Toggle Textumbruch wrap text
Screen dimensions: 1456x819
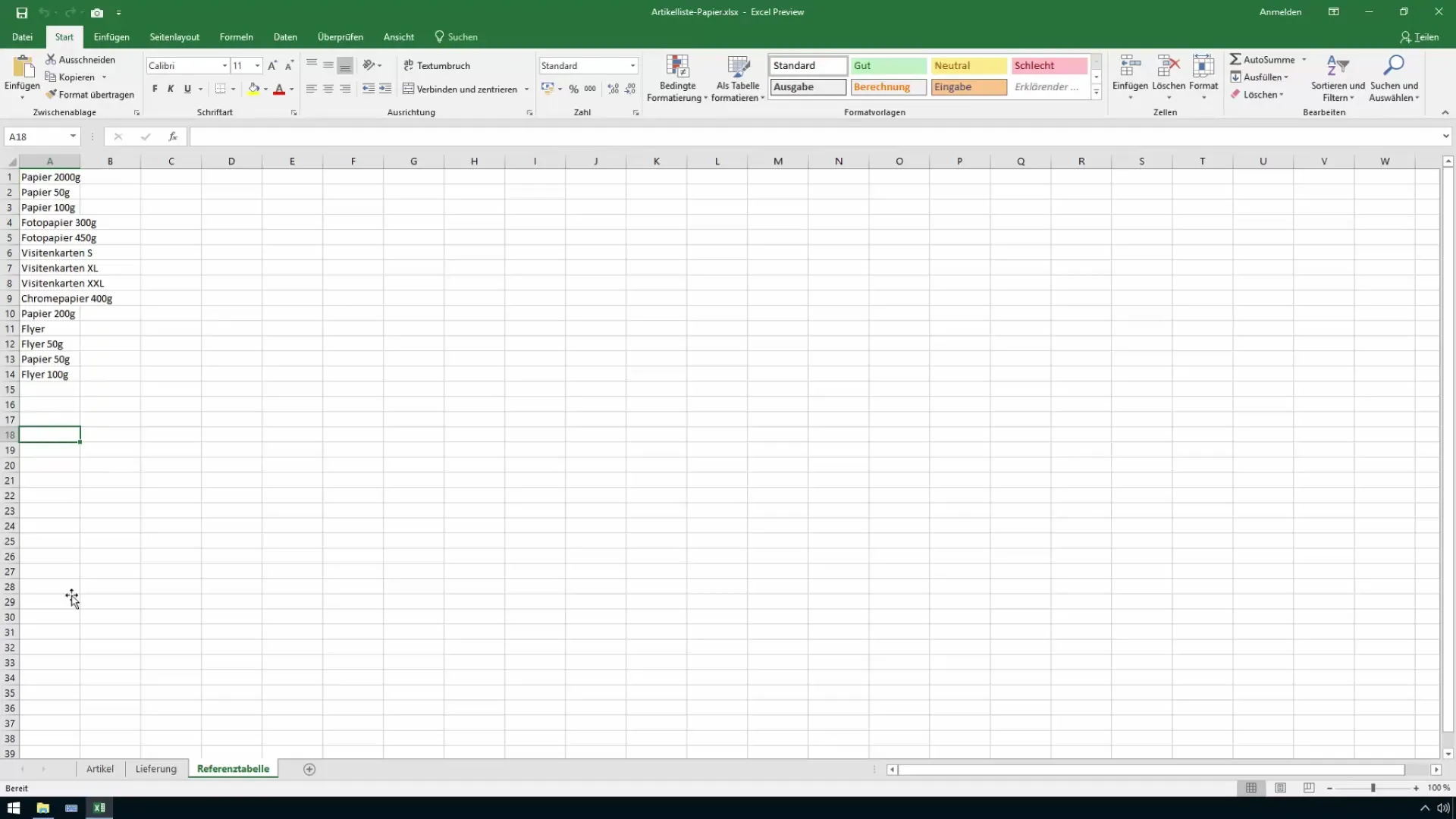point(437,65)
